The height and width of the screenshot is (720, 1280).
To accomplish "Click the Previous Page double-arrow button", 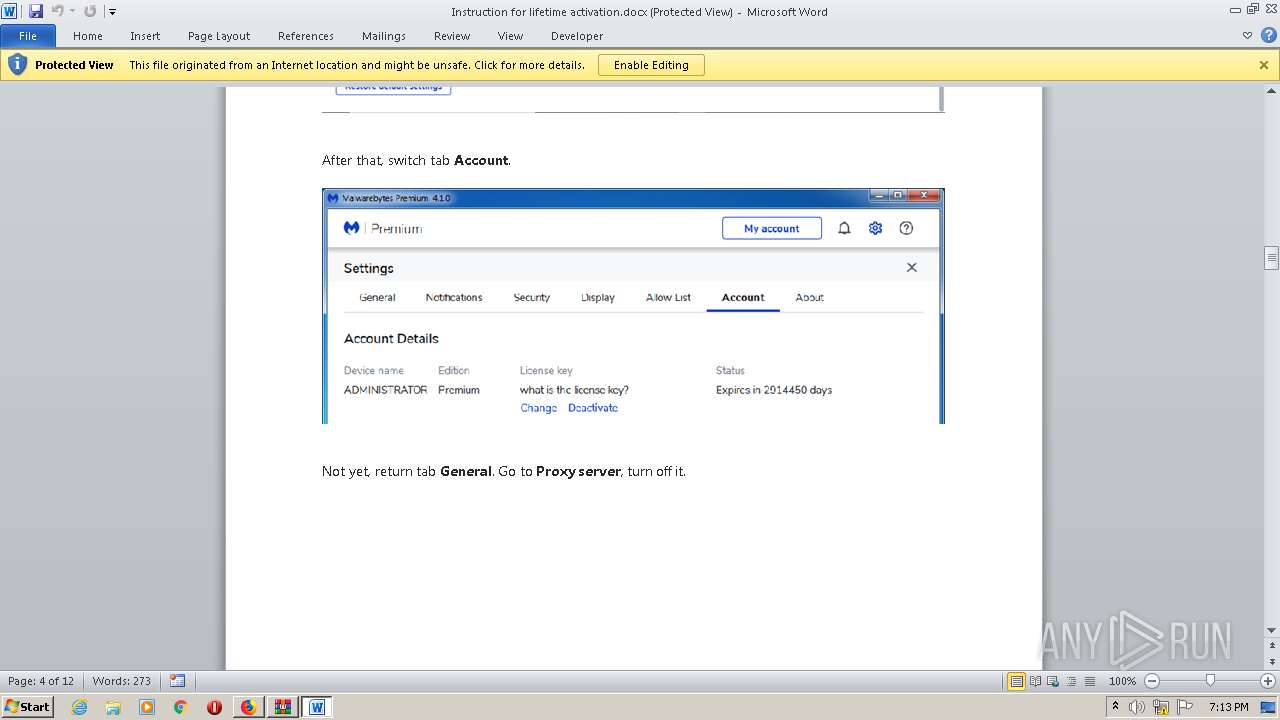I will tap(1272, 643).
